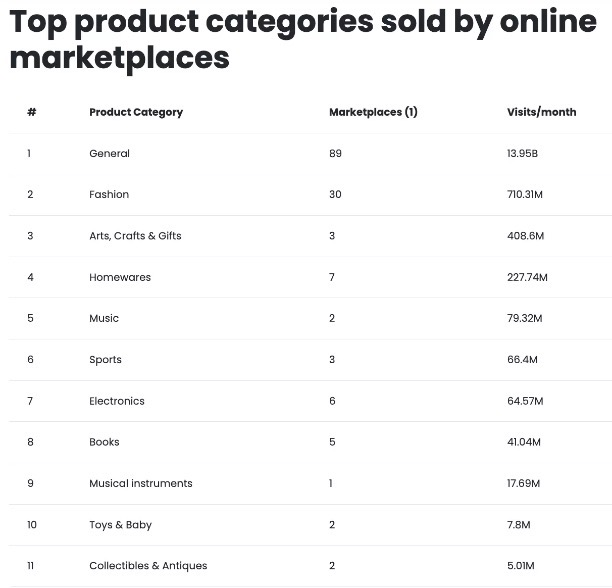Click the Sports category name
612x588 pixels.
tap(105, 360)
